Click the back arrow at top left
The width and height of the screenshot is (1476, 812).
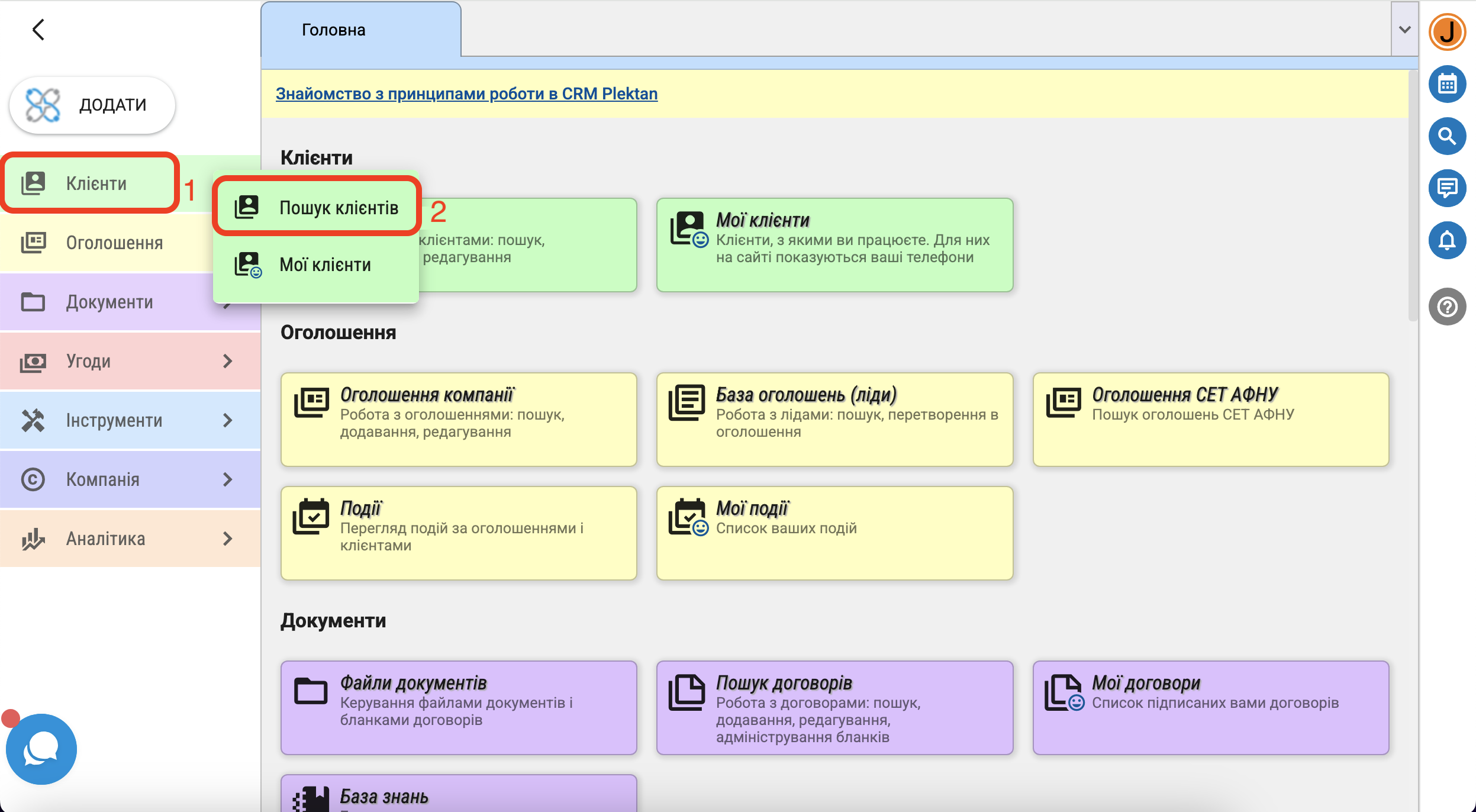(38, 30)
